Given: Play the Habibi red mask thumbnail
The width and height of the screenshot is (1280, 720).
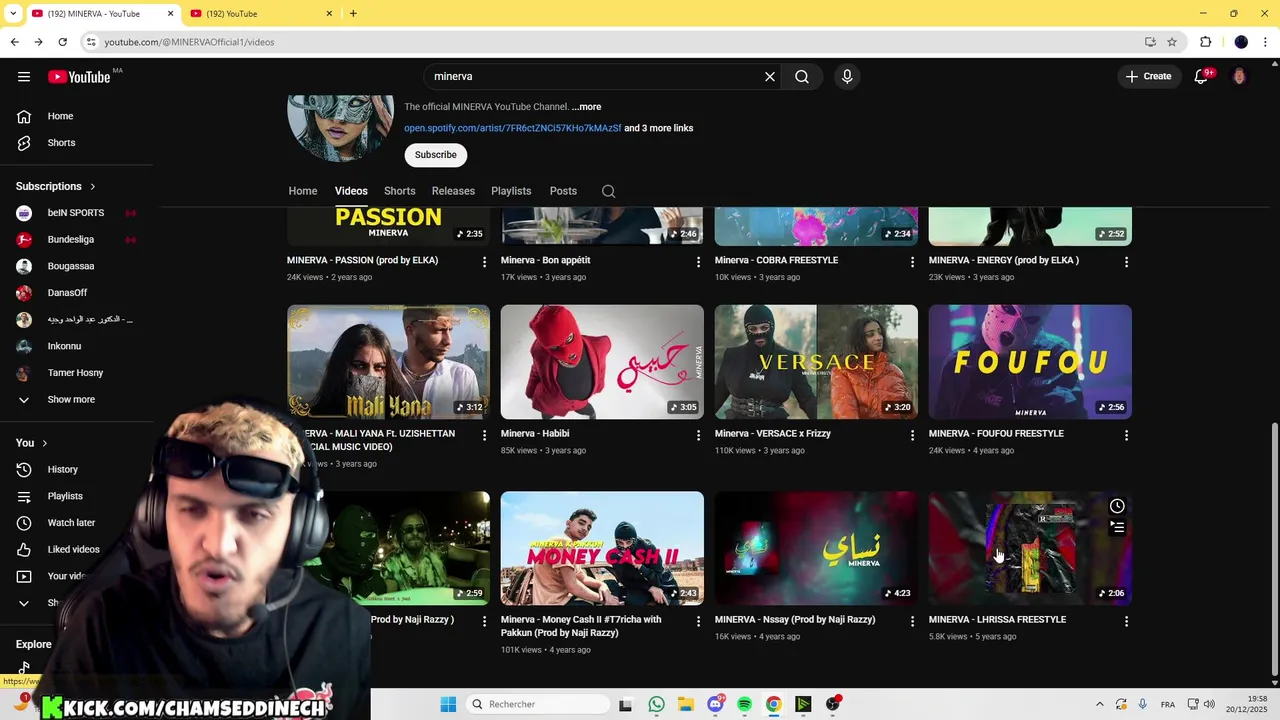Looking at the screenshot, I should [602, 362].
